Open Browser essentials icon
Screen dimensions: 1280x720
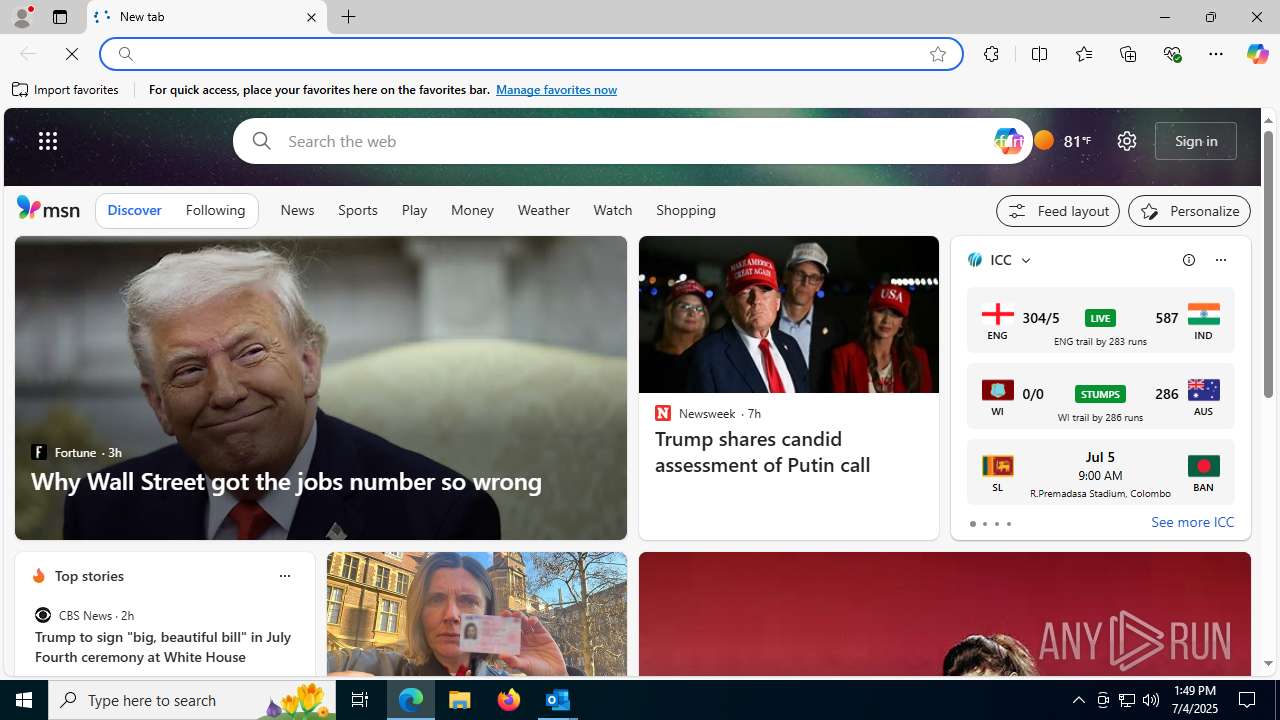click(1172, 54)
